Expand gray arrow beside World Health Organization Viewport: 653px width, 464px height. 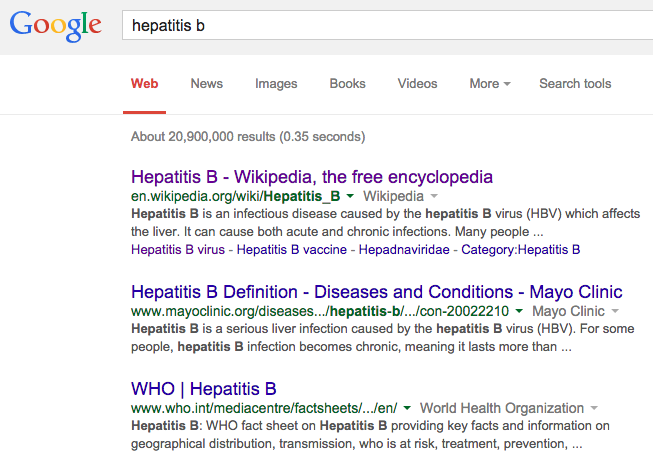[x=594, y=408]
